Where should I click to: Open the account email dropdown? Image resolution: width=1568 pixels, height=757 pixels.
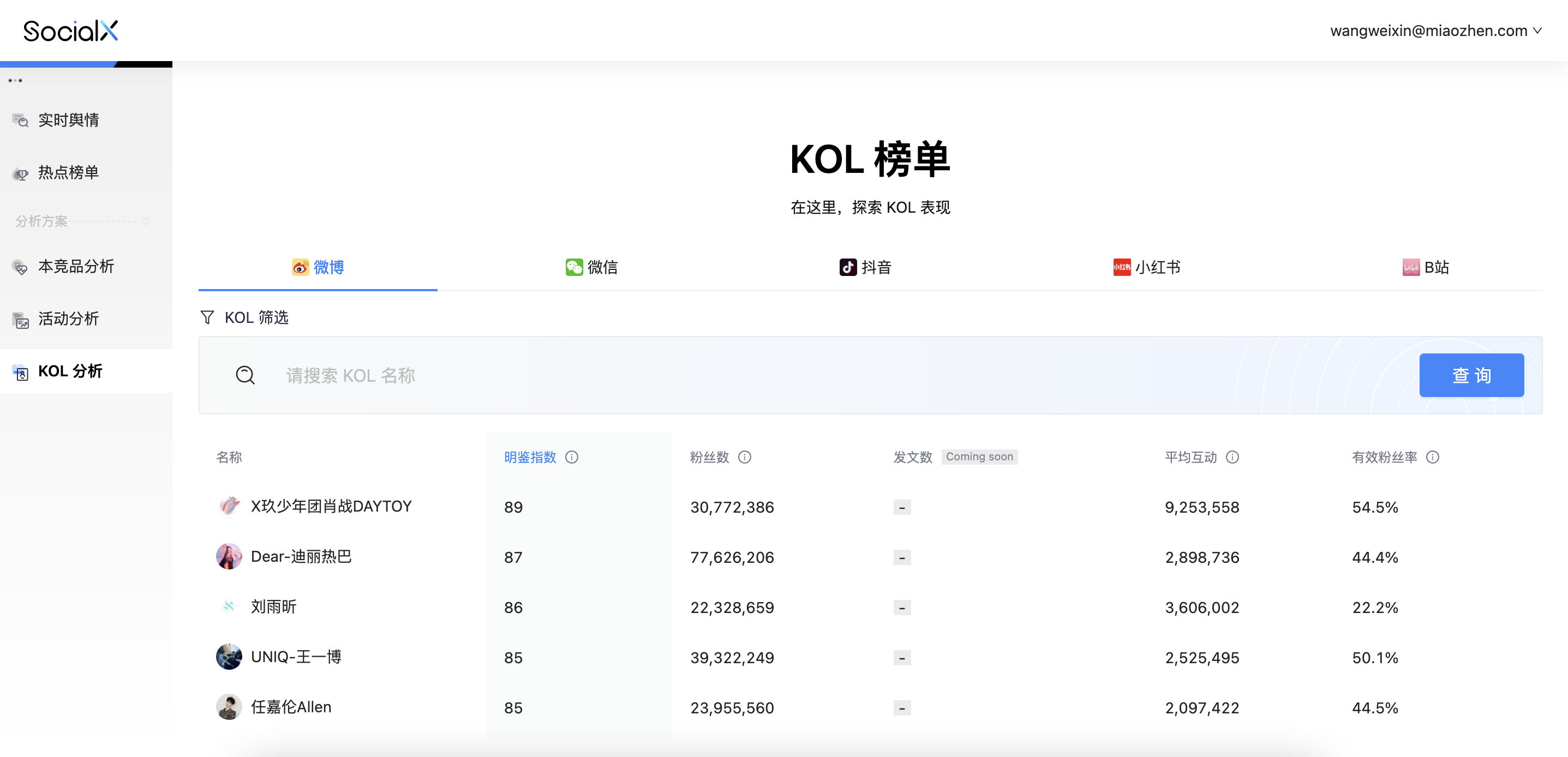point(1435,31)
